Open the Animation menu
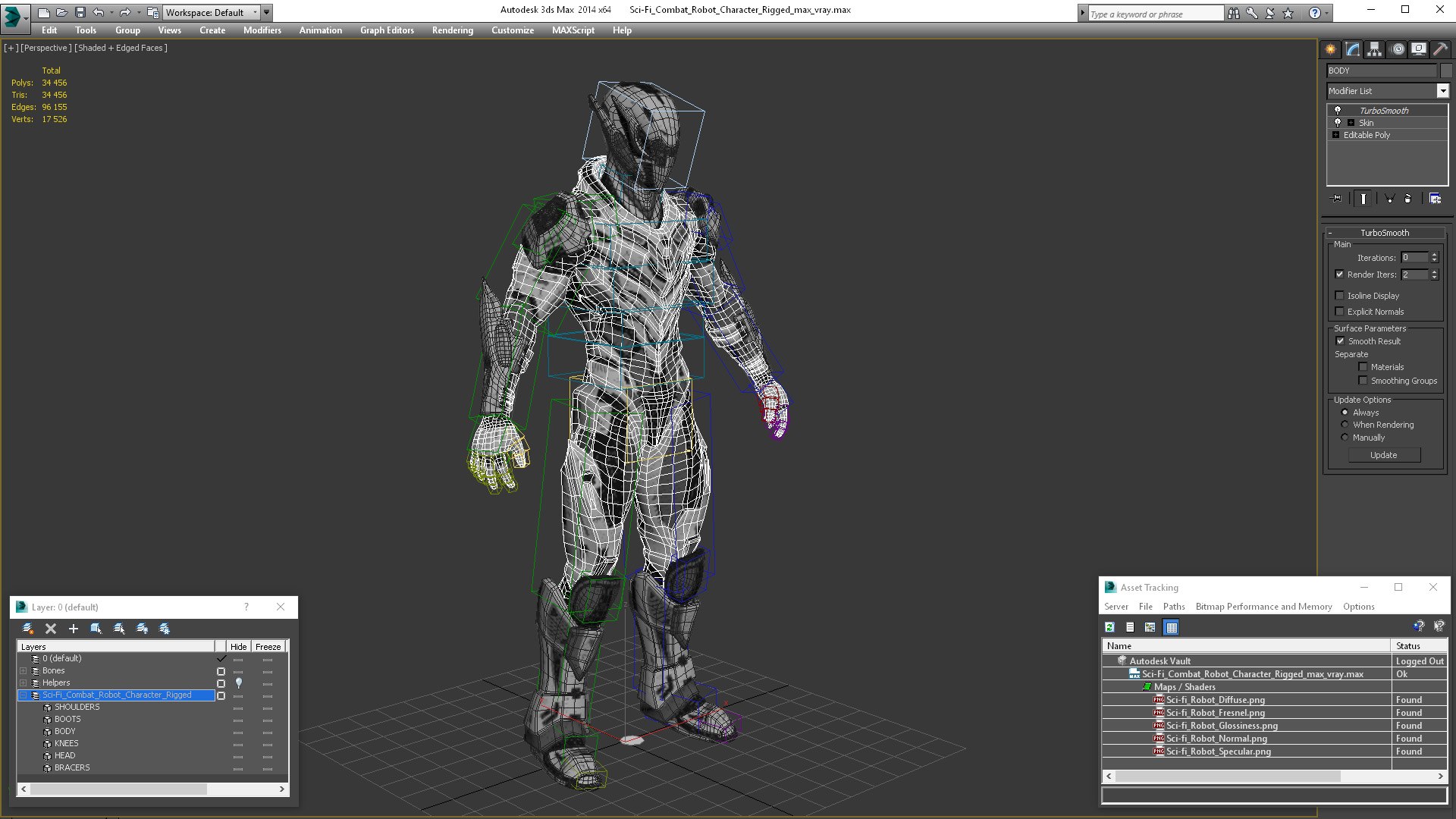 320,30
